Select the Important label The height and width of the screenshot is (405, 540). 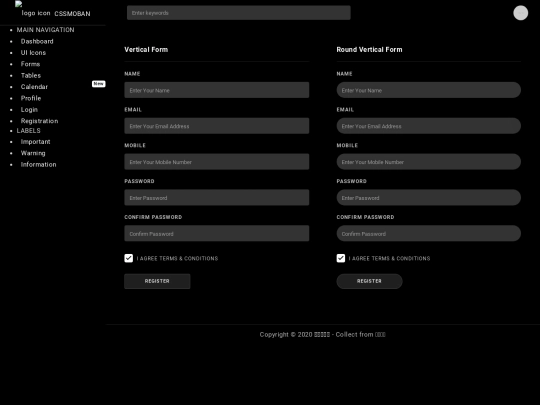coord(35,142)
